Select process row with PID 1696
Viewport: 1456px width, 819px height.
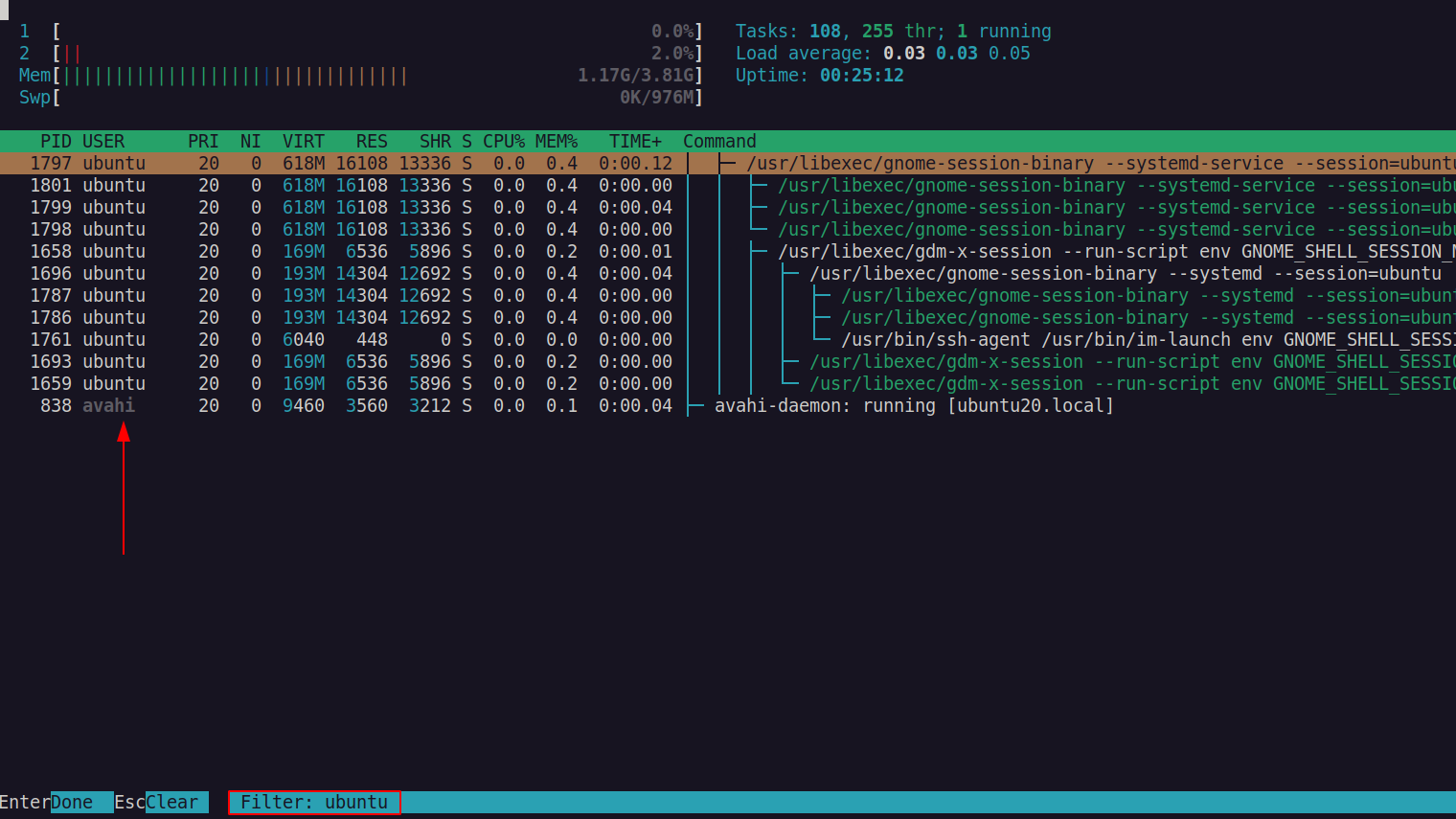[x=728, y=274]
